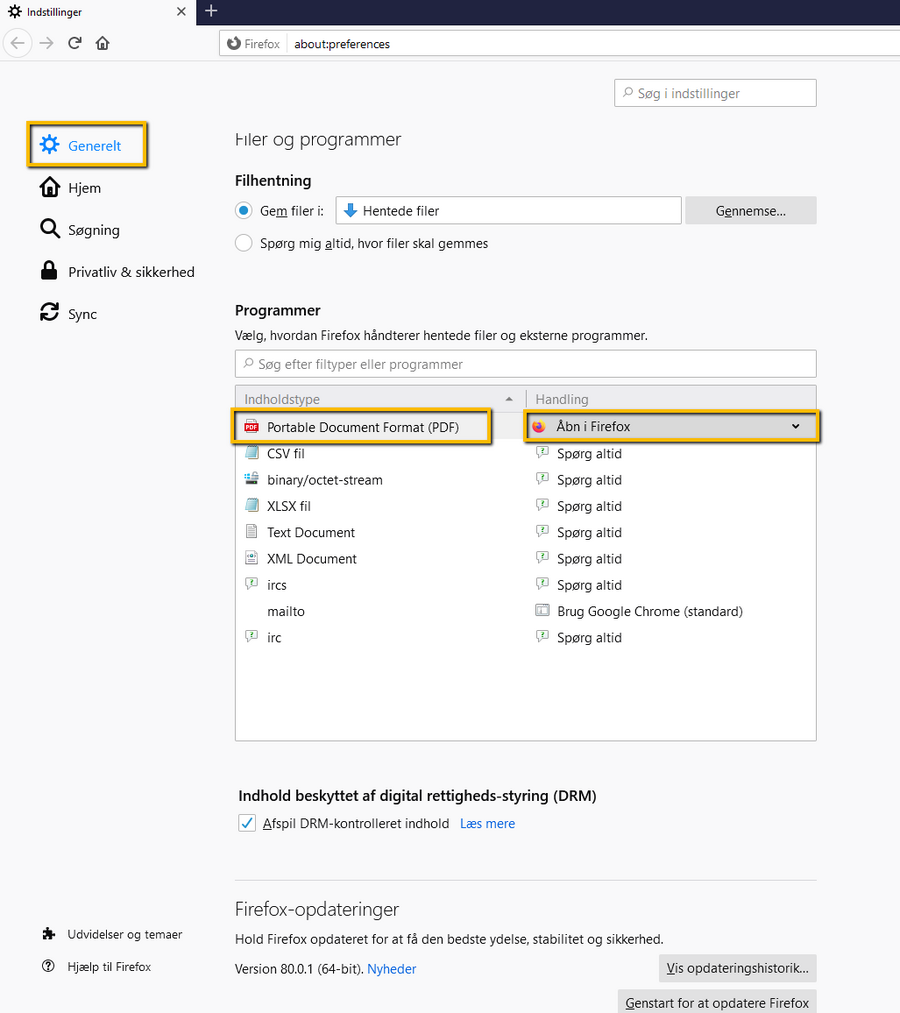Viewport: 900px width, 1013px height.
Task: Click the XLSX fil file icon
Action: pyautogui.click(x=251, y=505)
